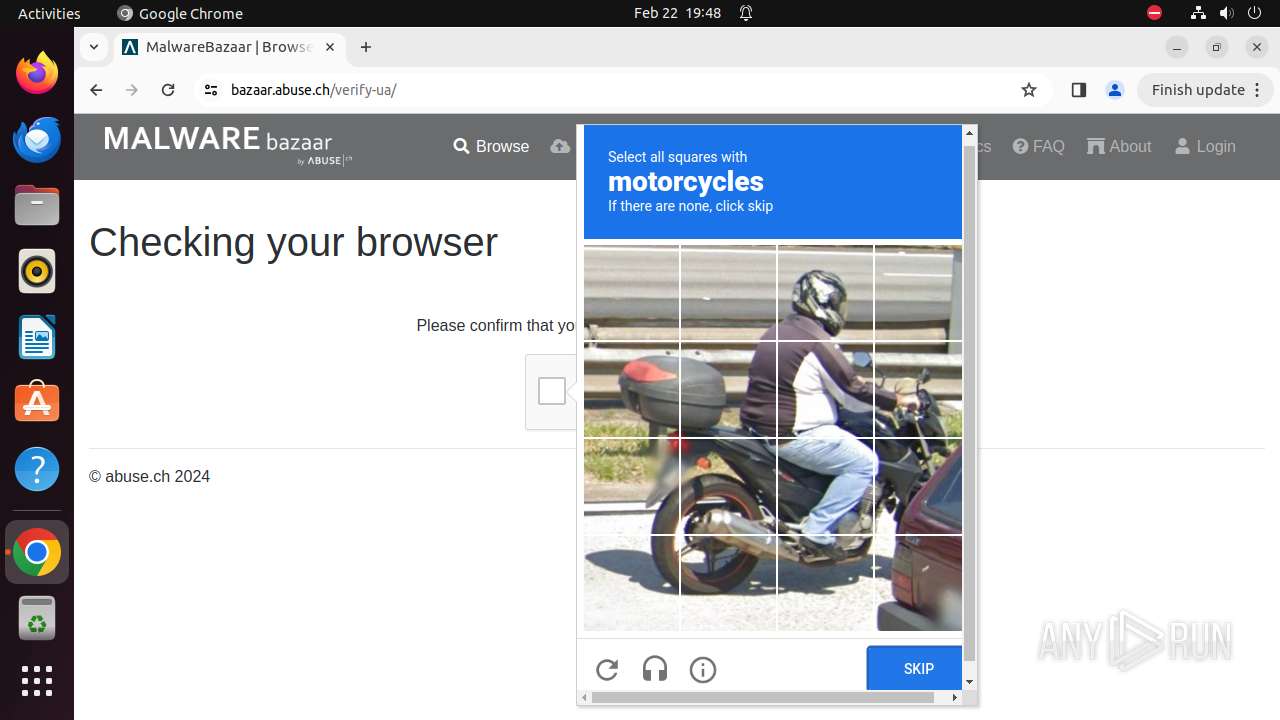Open Rhythmbox music player dock icon

pos(37,271)
